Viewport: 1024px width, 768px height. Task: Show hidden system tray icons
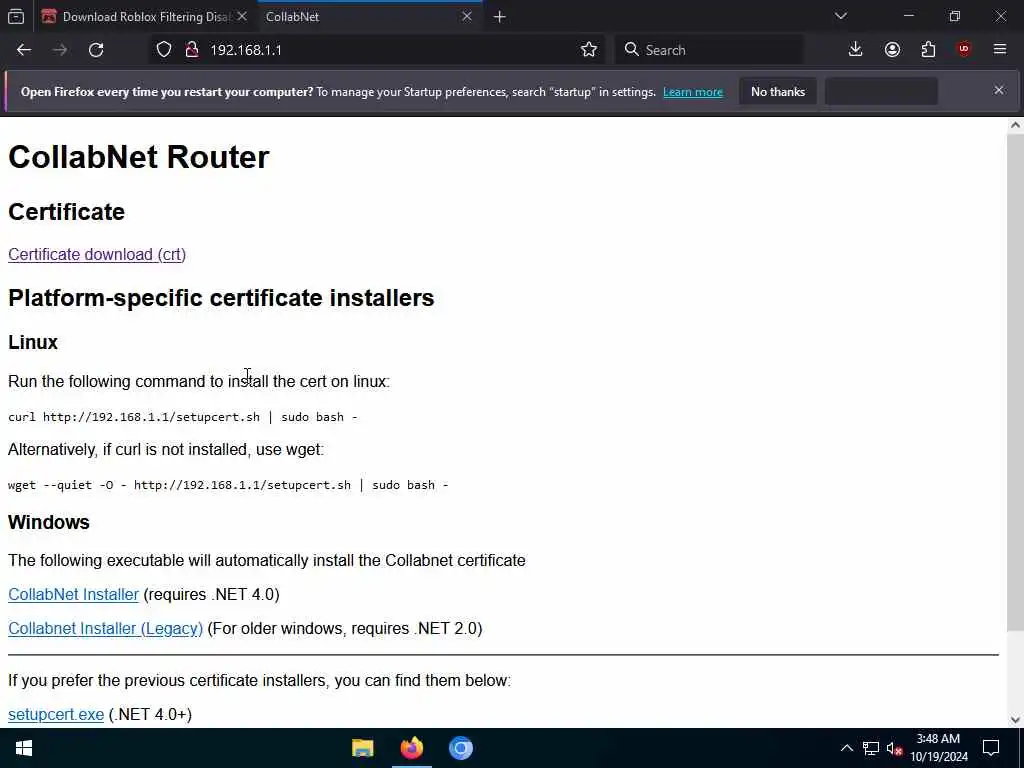coord(846,748)
